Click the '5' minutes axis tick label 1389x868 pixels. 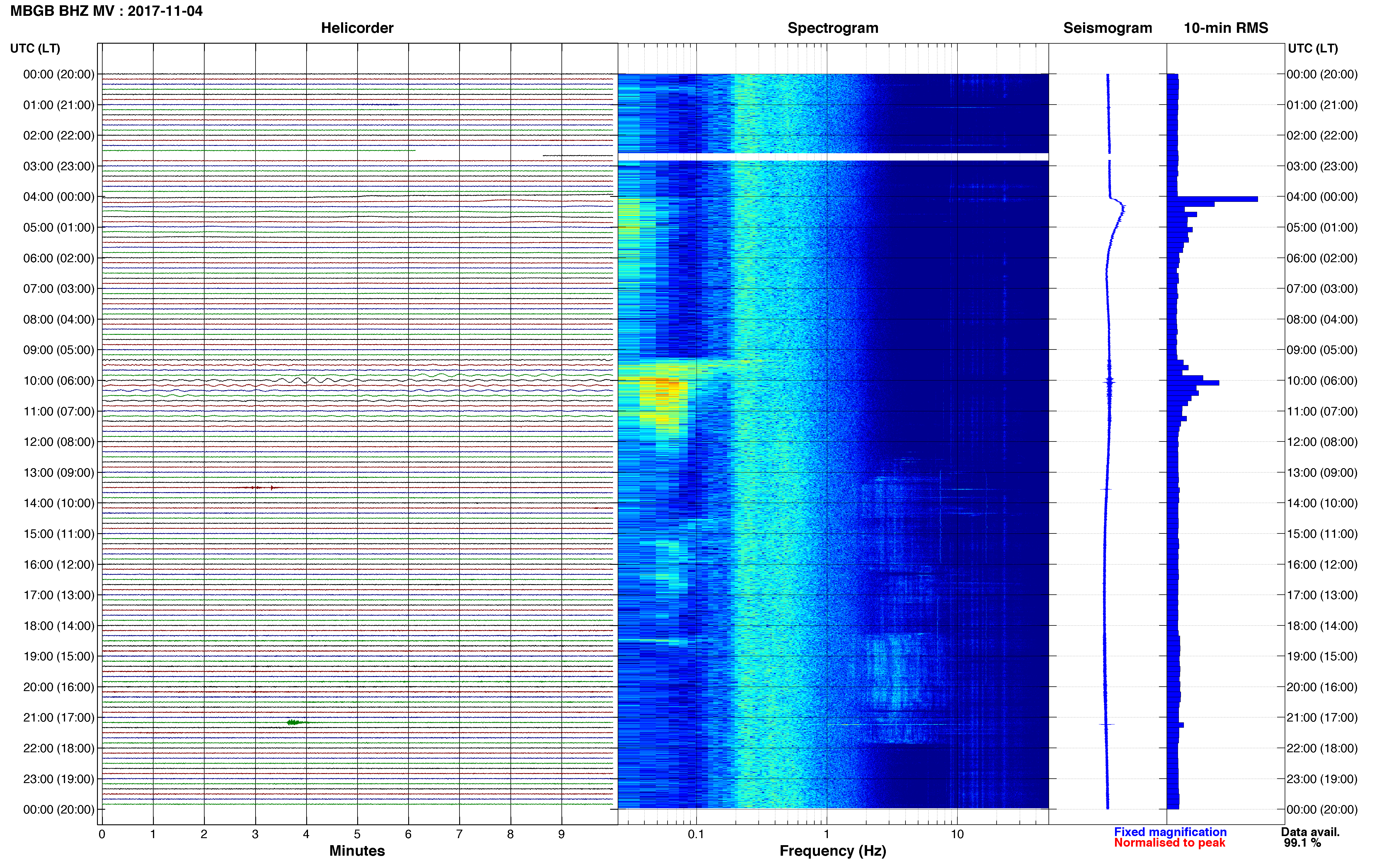[357, 834]
